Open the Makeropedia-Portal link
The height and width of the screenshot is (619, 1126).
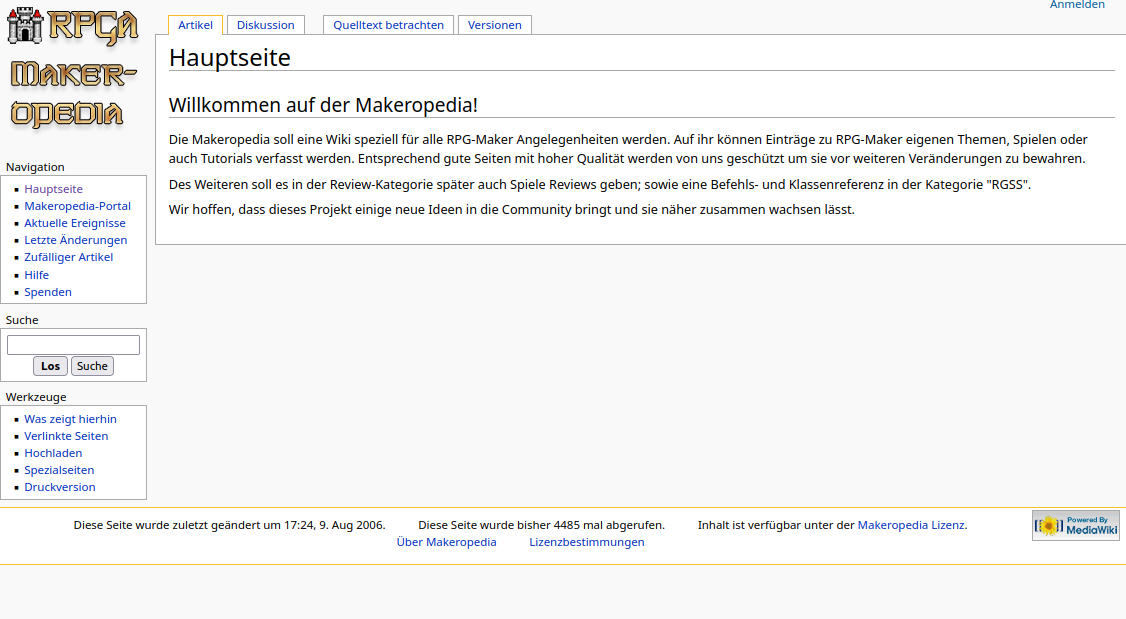coord(77,206)
